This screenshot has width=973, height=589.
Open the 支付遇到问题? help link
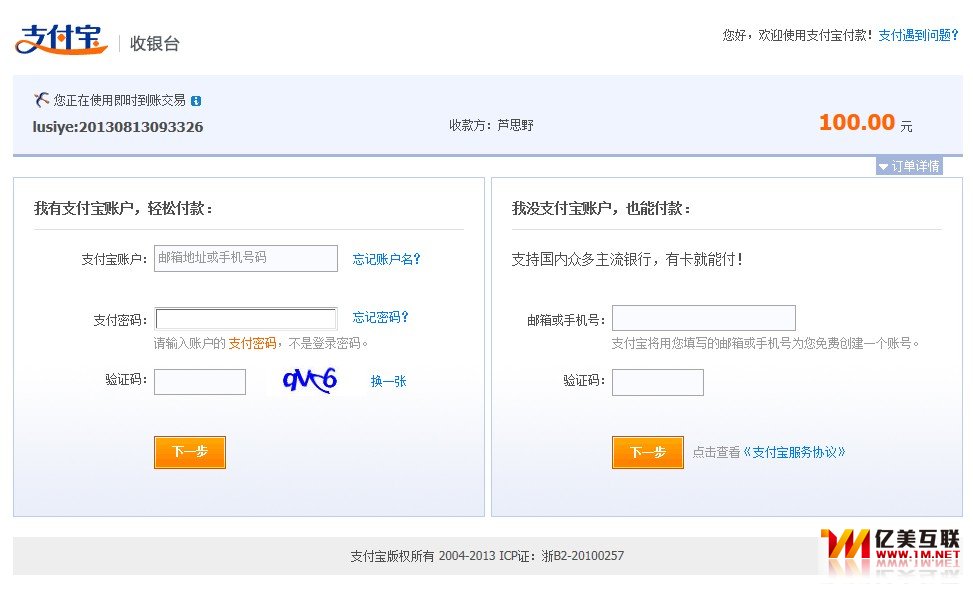point(918,35)
